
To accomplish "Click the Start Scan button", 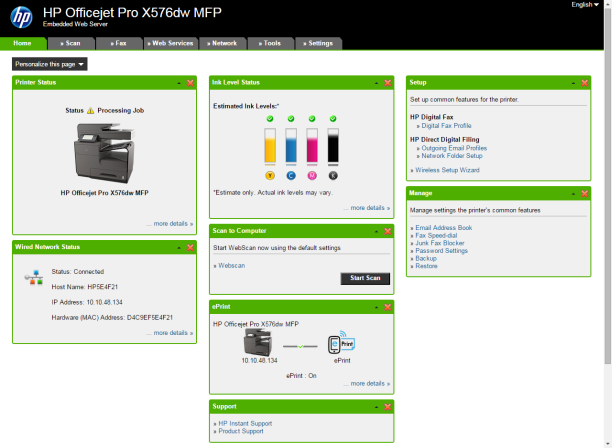I will 365,278.
